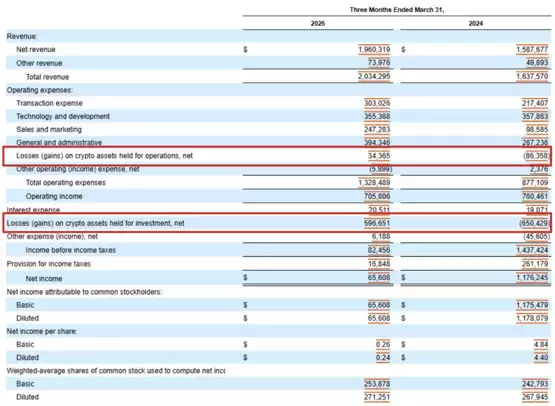Select the Operating income 2024 figure 760,461
The image size is (555, 406).
point(535,196)
